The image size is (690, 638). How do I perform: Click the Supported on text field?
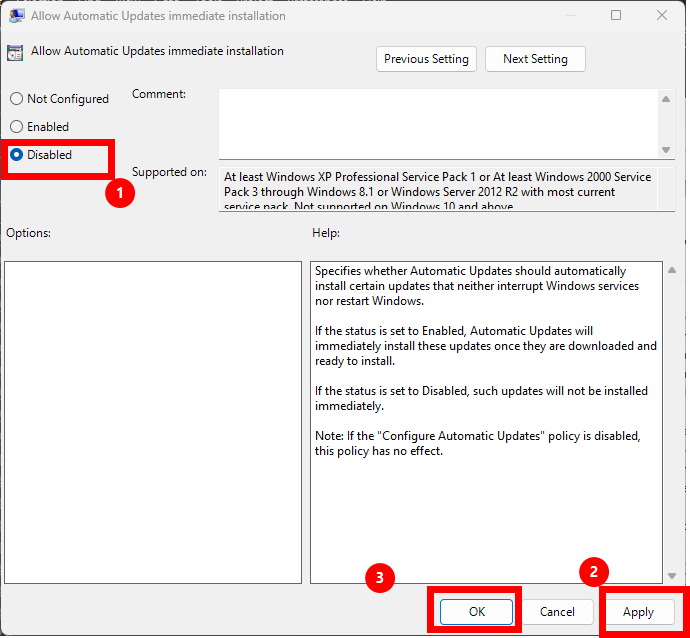point(438,188)
